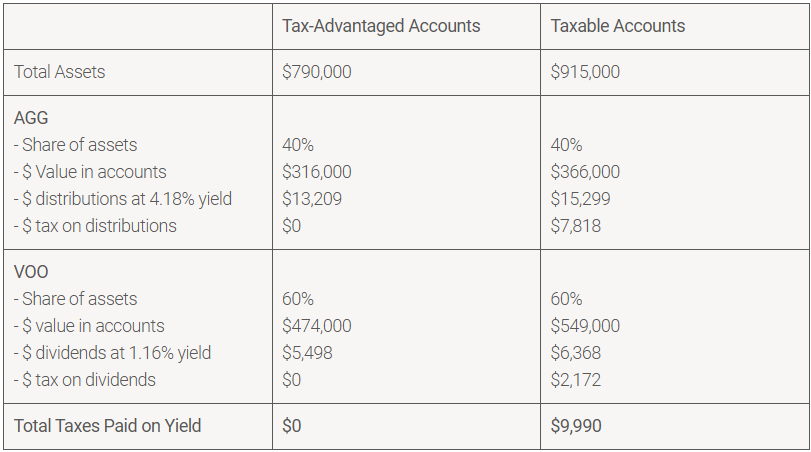Select the Total Assets row label
The width and height of the screenshot is (811, 452).
click(60, 72)
